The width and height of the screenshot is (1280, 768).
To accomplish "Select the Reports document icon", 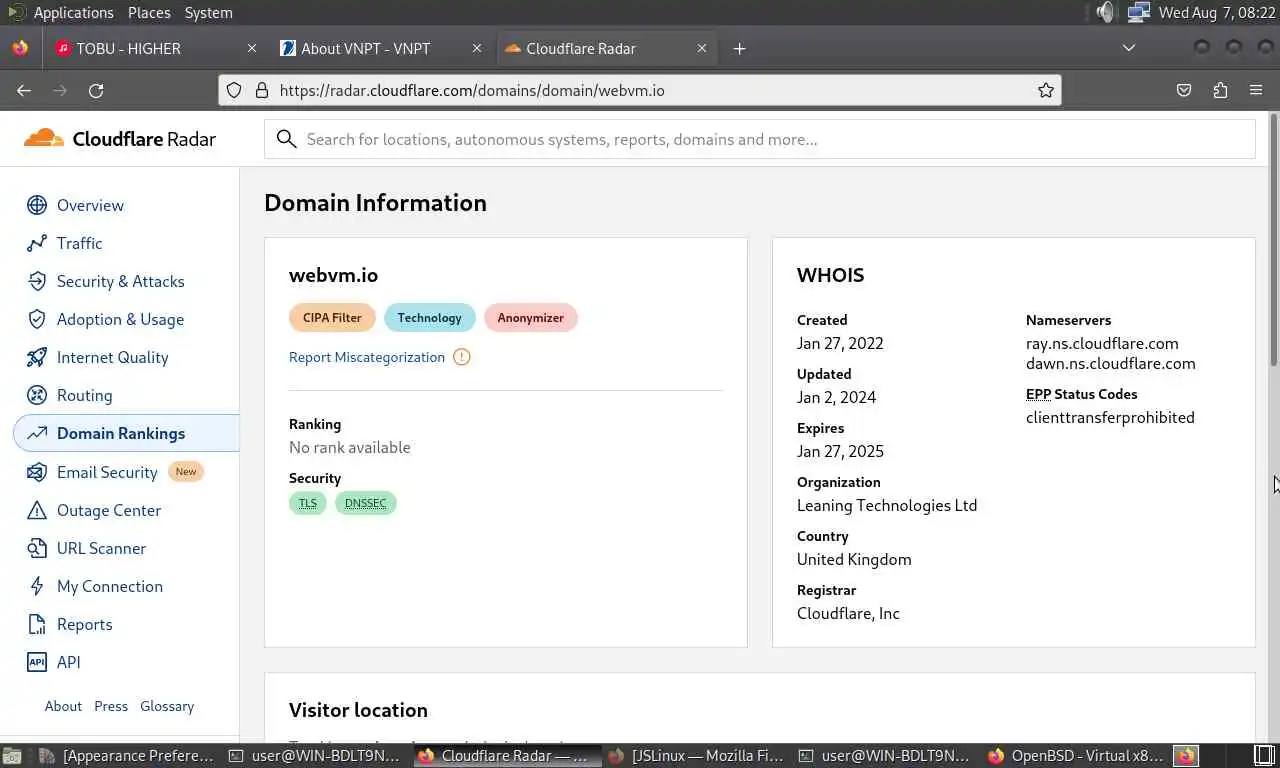I will (37, 624).
